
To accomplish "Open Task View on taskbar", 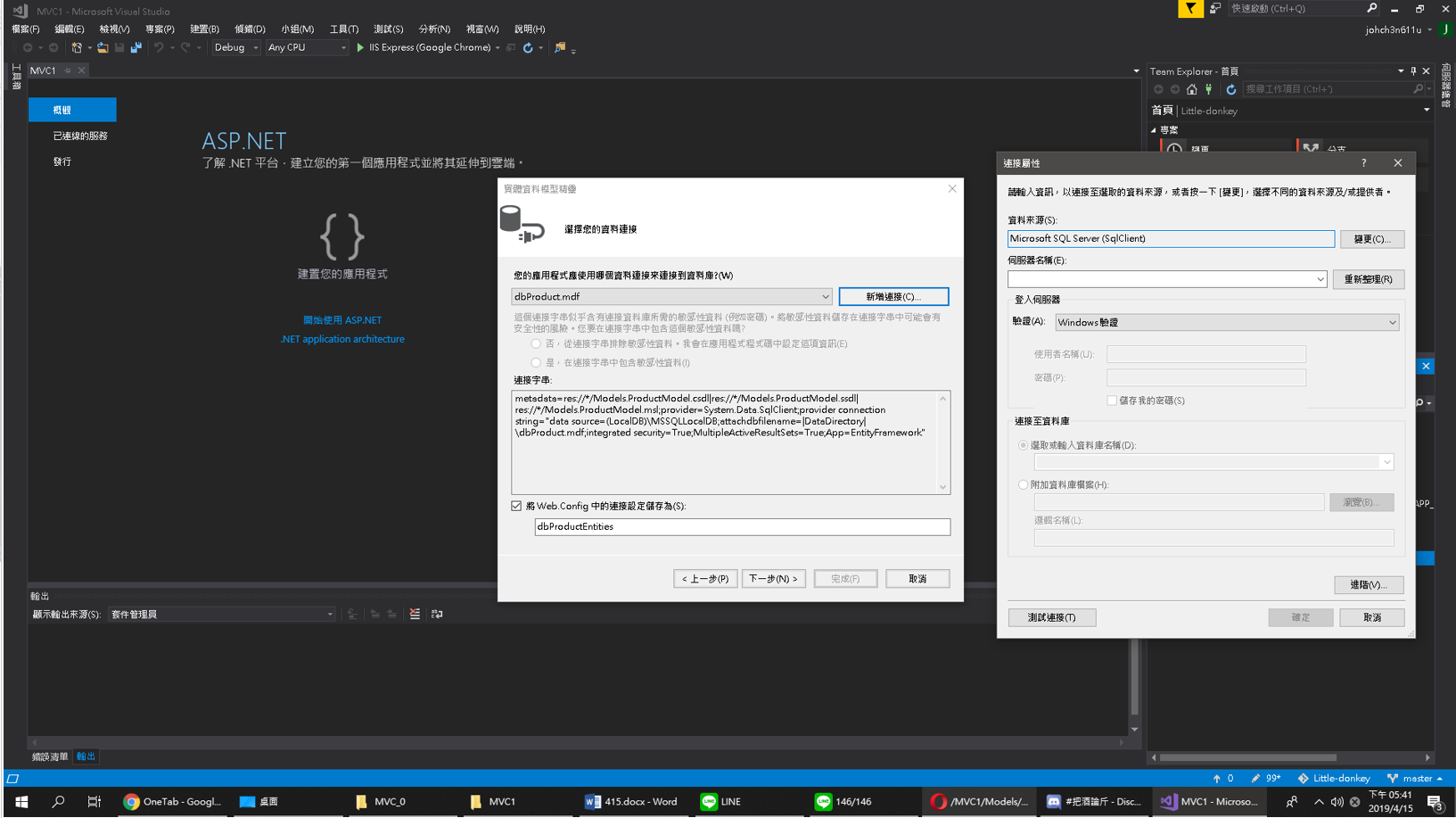I will [94, 802].
